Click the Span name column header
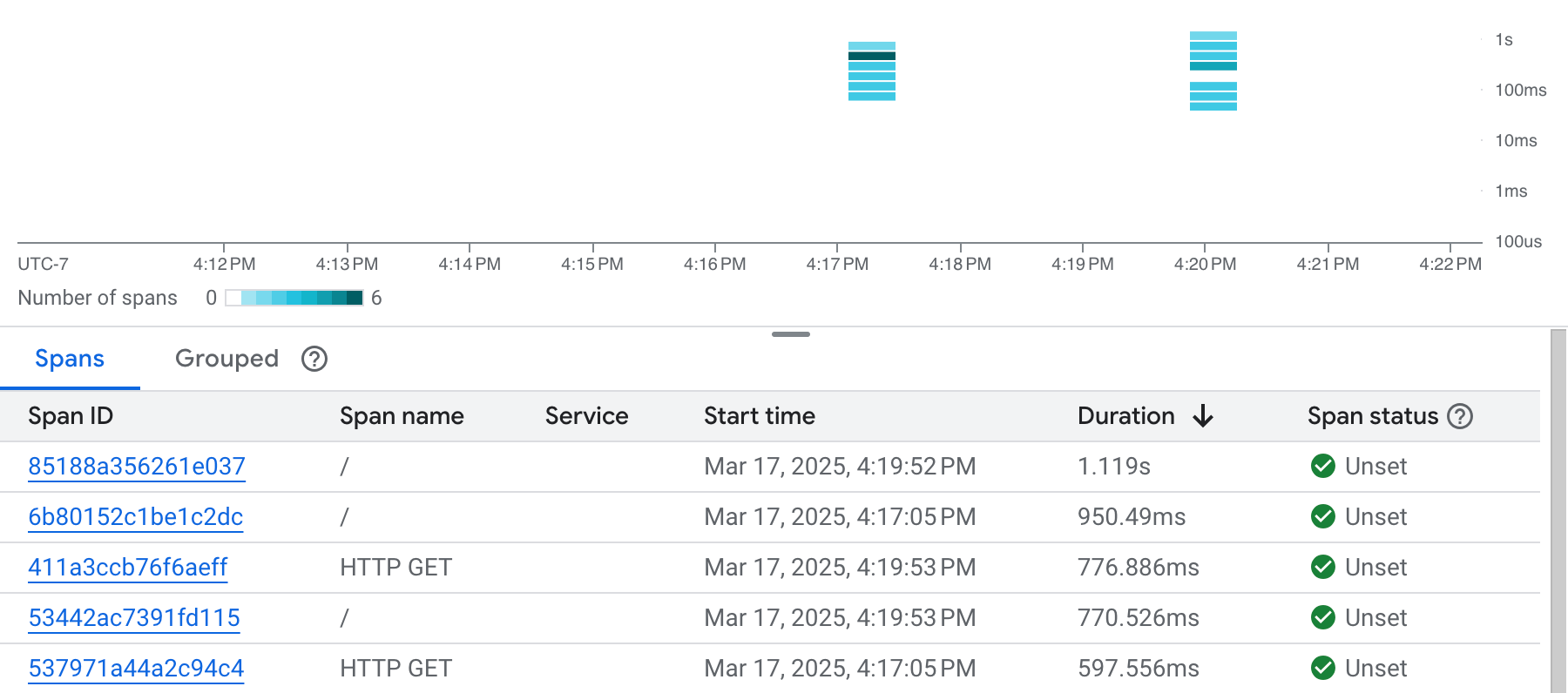The width and height of the screenshot is (1568, 693). (x=402, y=416)
